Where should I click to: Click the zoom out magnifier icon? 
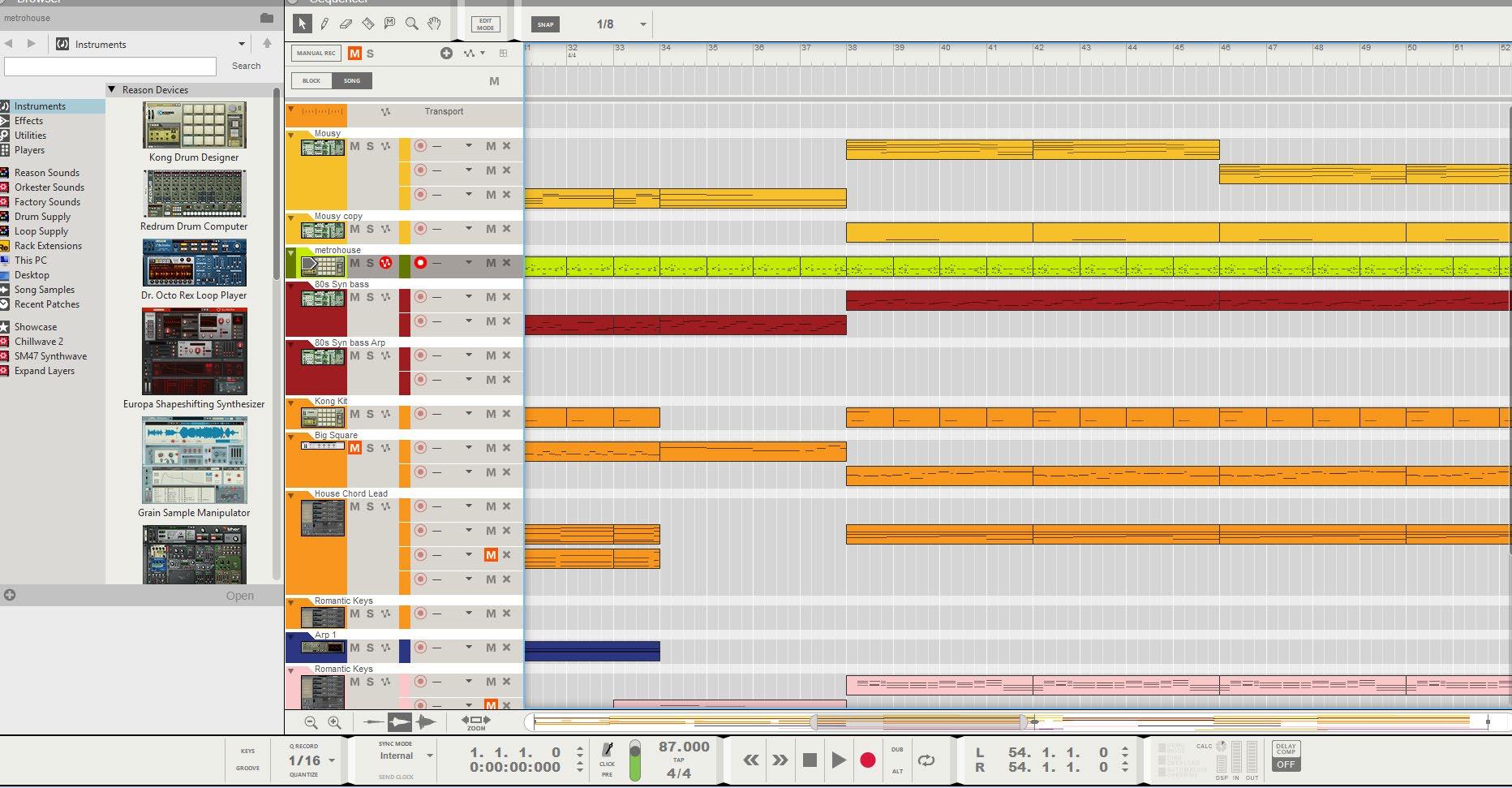point(311,722)
